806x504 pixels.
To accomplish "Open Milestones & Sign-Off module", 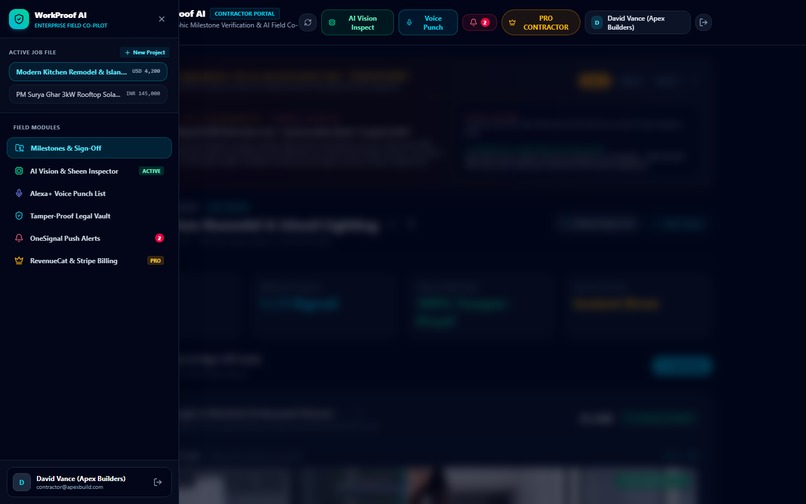I will [89, 148].
